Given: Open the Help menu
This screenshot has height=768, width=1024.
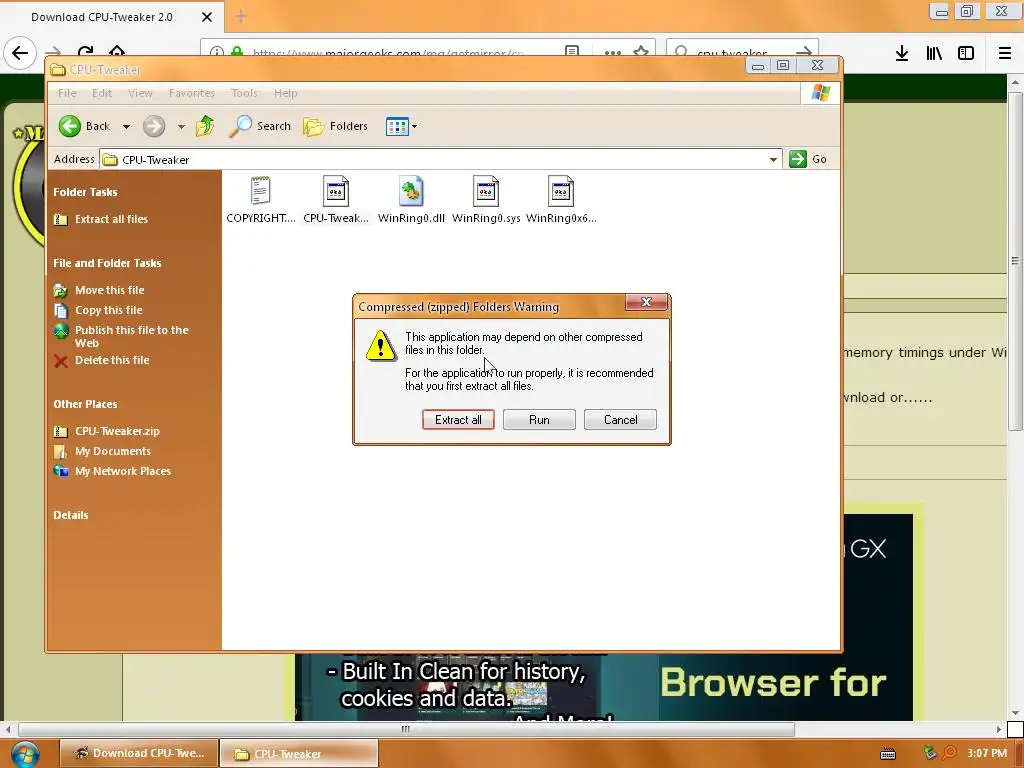Looking at the screenshot, I should pos(285,93).
